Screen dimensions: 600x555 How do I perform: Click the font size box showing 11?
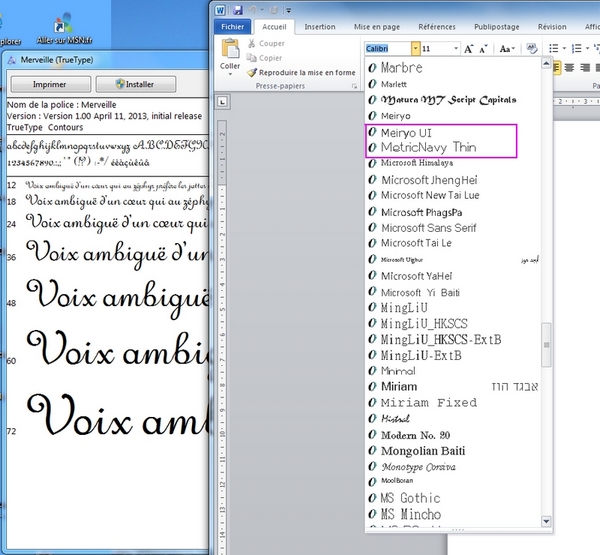coord(437,49)
